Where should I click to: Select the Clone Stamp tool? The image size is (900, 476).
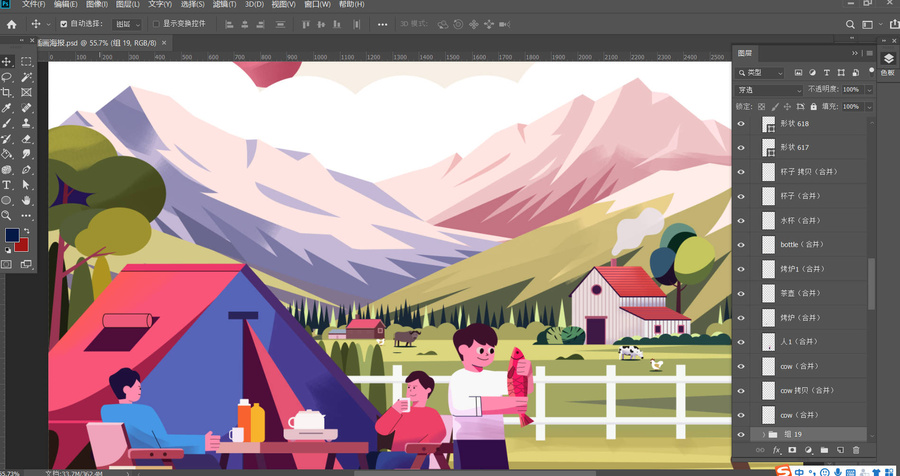coord(26,123)
